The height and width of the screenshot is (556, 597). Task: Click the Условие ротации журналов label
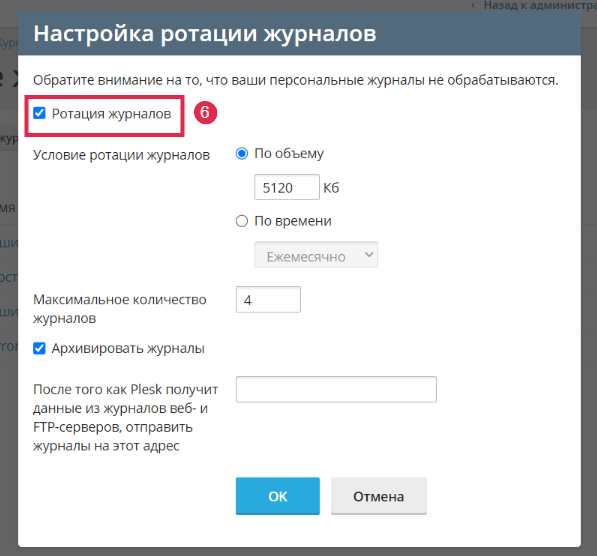(x=121, y=155)
